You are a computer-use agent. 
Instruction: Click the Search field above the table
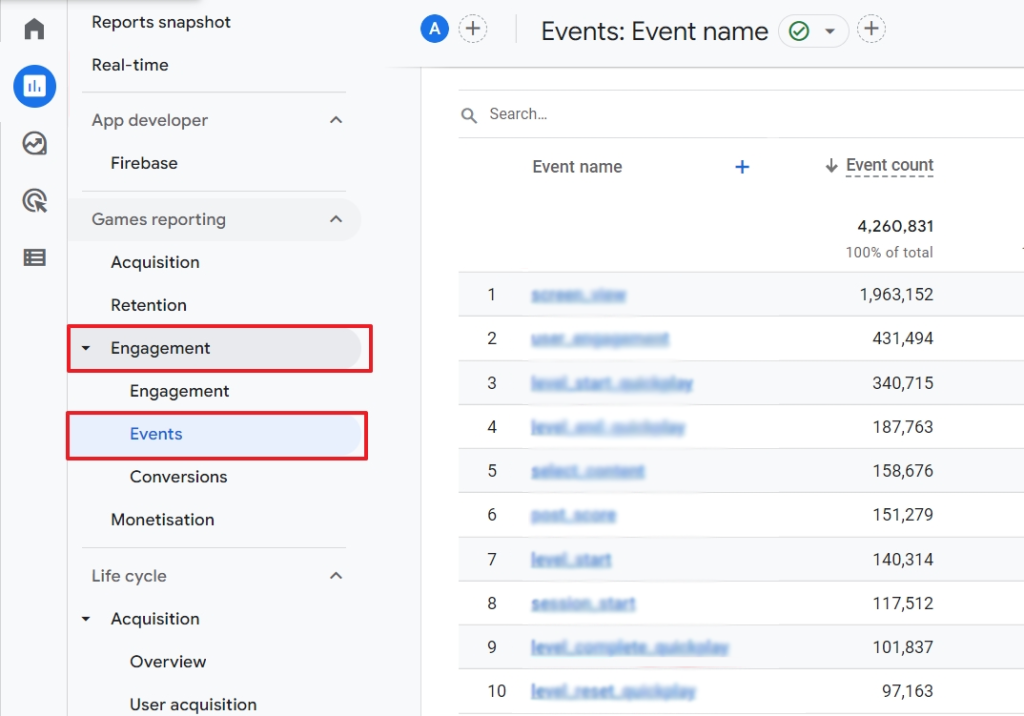click(700, 115)
